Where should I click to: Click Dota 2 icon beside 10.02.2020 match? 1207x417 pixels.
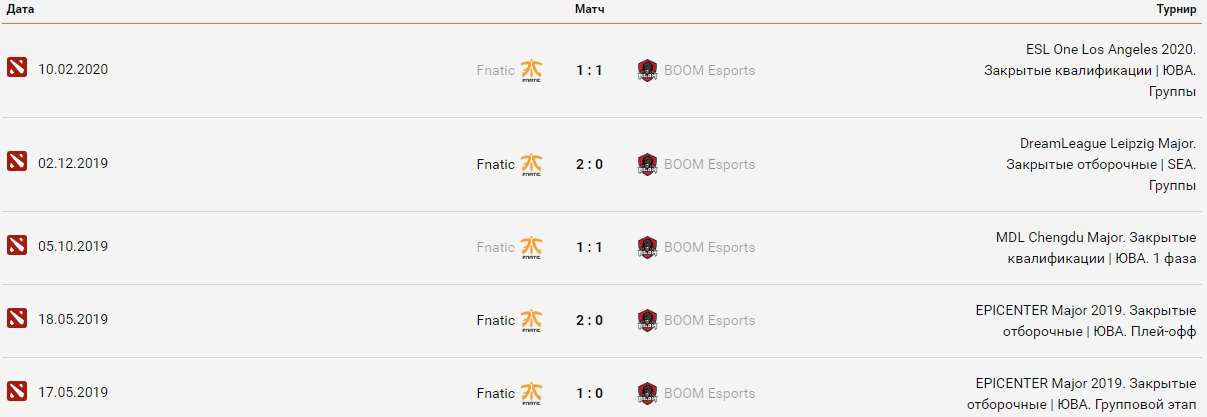click(x=17, y=69)
